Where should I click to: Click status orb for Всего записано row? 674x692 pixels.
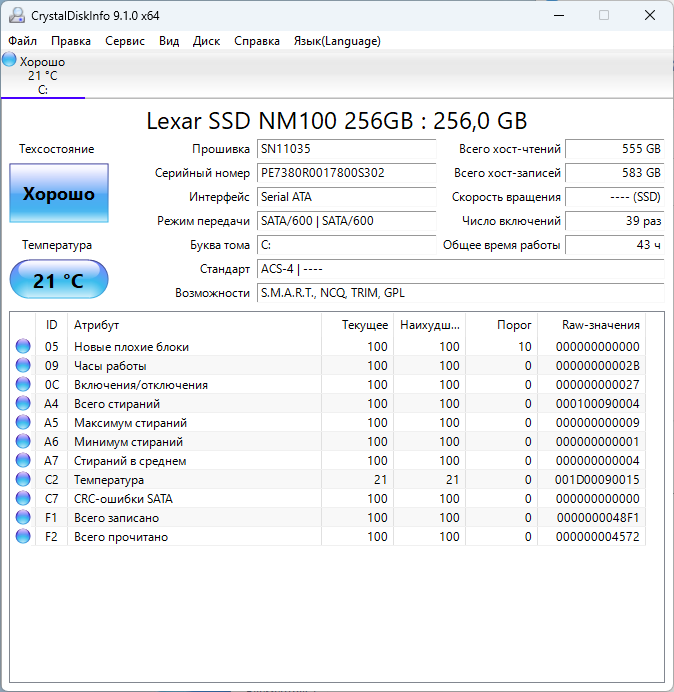click(x=23, y=518)
